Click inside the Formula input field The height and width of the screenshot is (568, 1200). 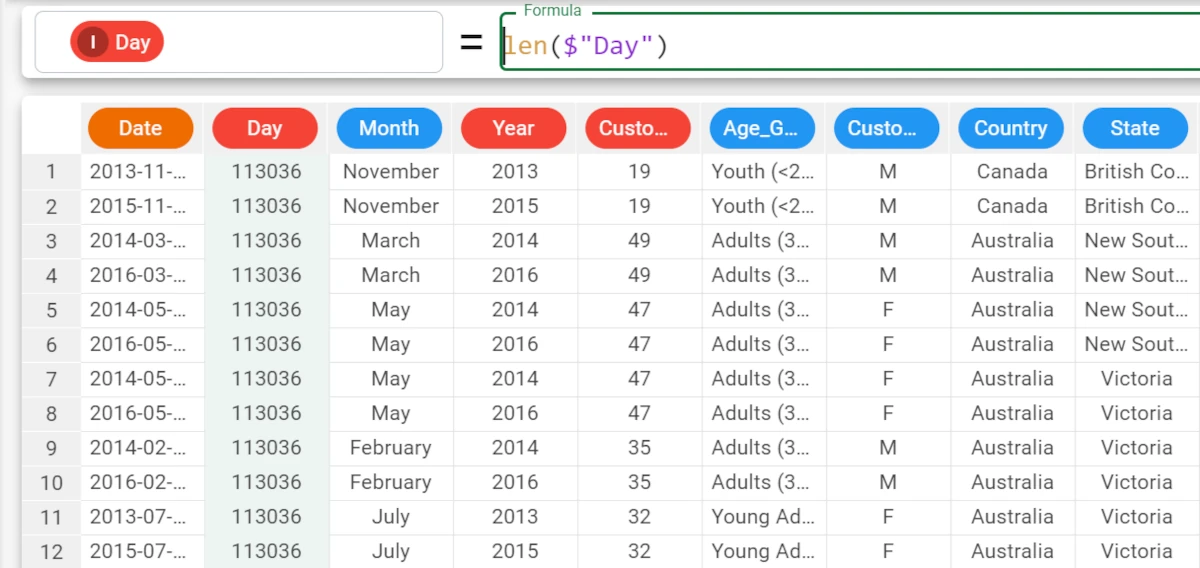850,44
